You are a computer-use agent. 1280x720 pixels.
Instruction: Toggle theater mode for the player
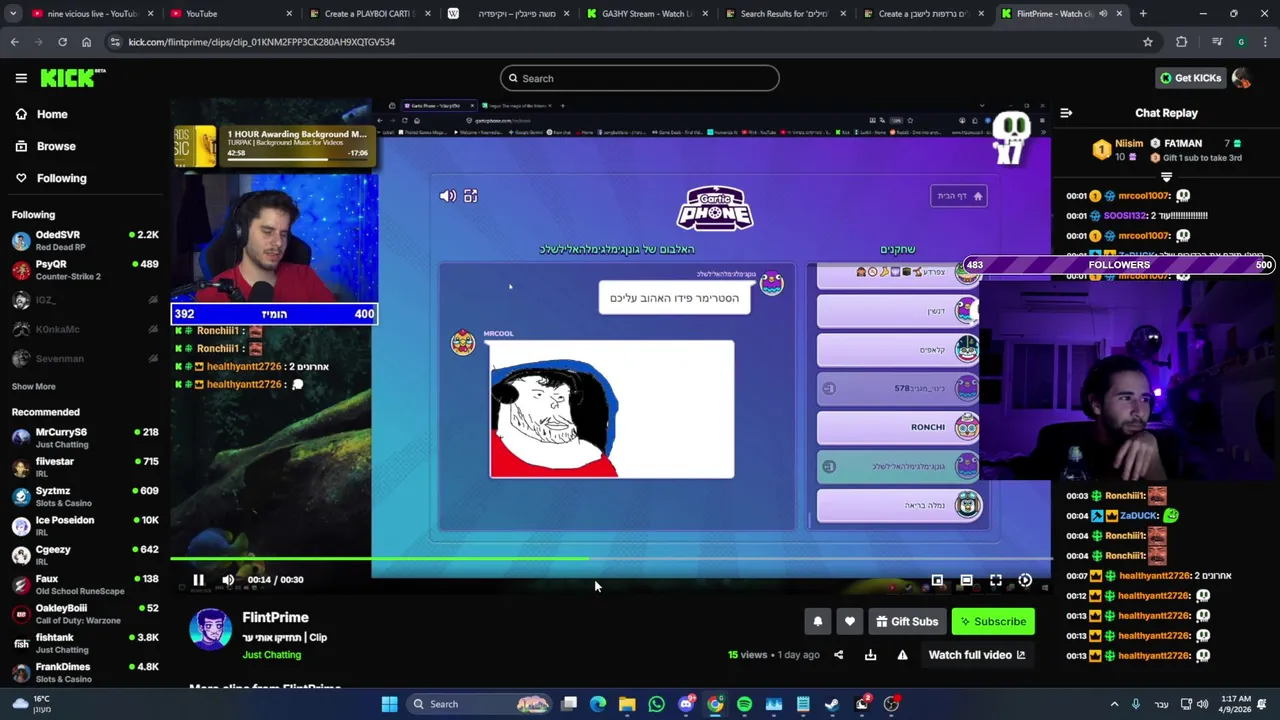[x=966, y=580]
